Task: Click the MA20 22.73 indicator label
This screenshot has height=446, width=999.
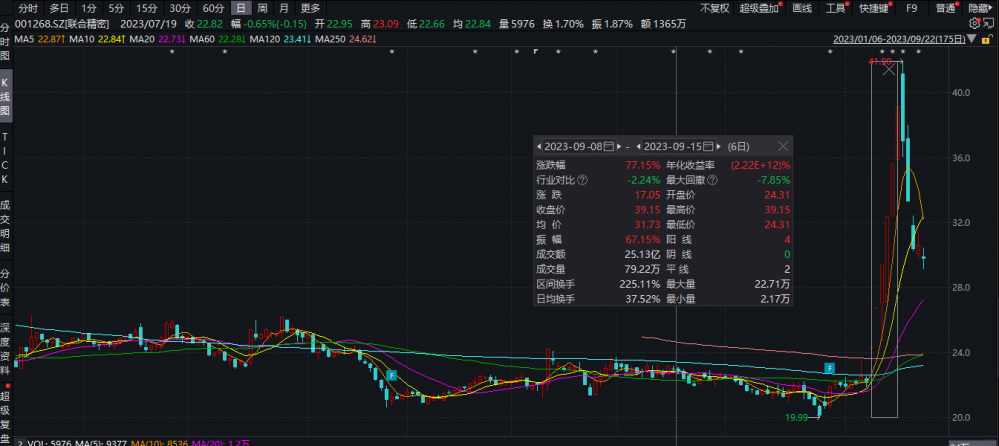Action: pyautogui.click(x=157, y=40)
